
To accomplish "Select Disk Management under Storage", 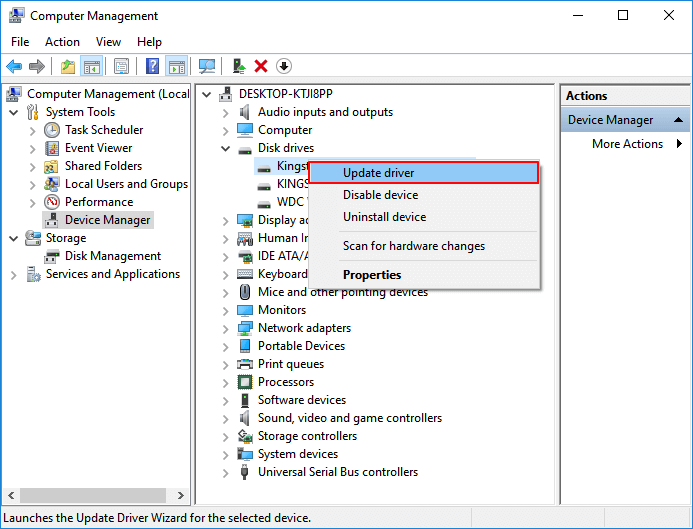I will [112, 256].
